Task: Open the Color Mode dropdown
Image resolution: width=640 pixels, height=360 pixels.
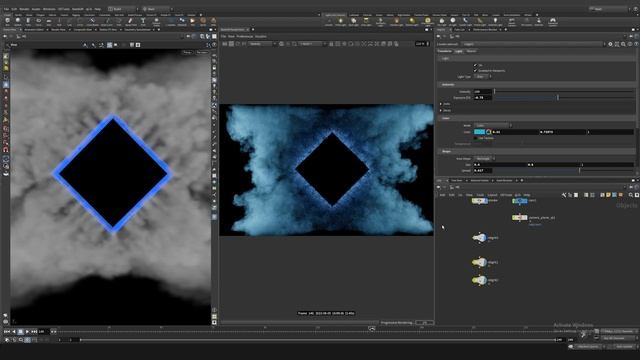Action: (x=493, y=125)
